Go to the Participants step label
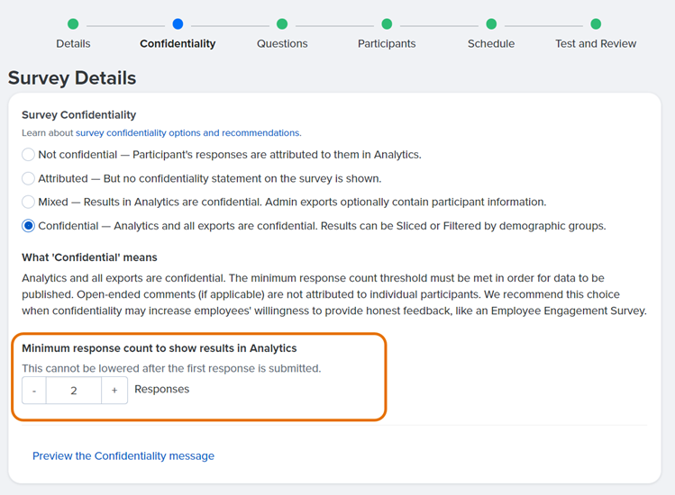Viewport: 675px width, 495px height. (x=387, y=43)
